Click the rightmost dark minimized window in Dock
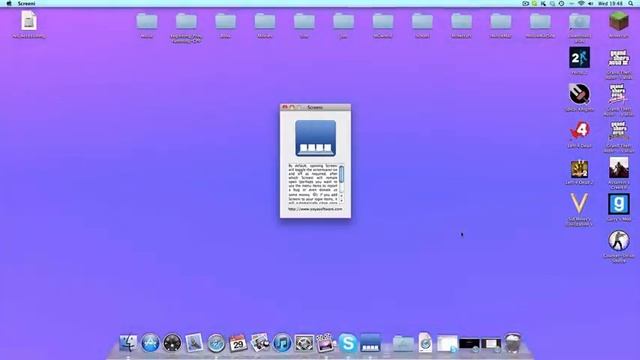This screenshot has width=640, height=360. 491,344
